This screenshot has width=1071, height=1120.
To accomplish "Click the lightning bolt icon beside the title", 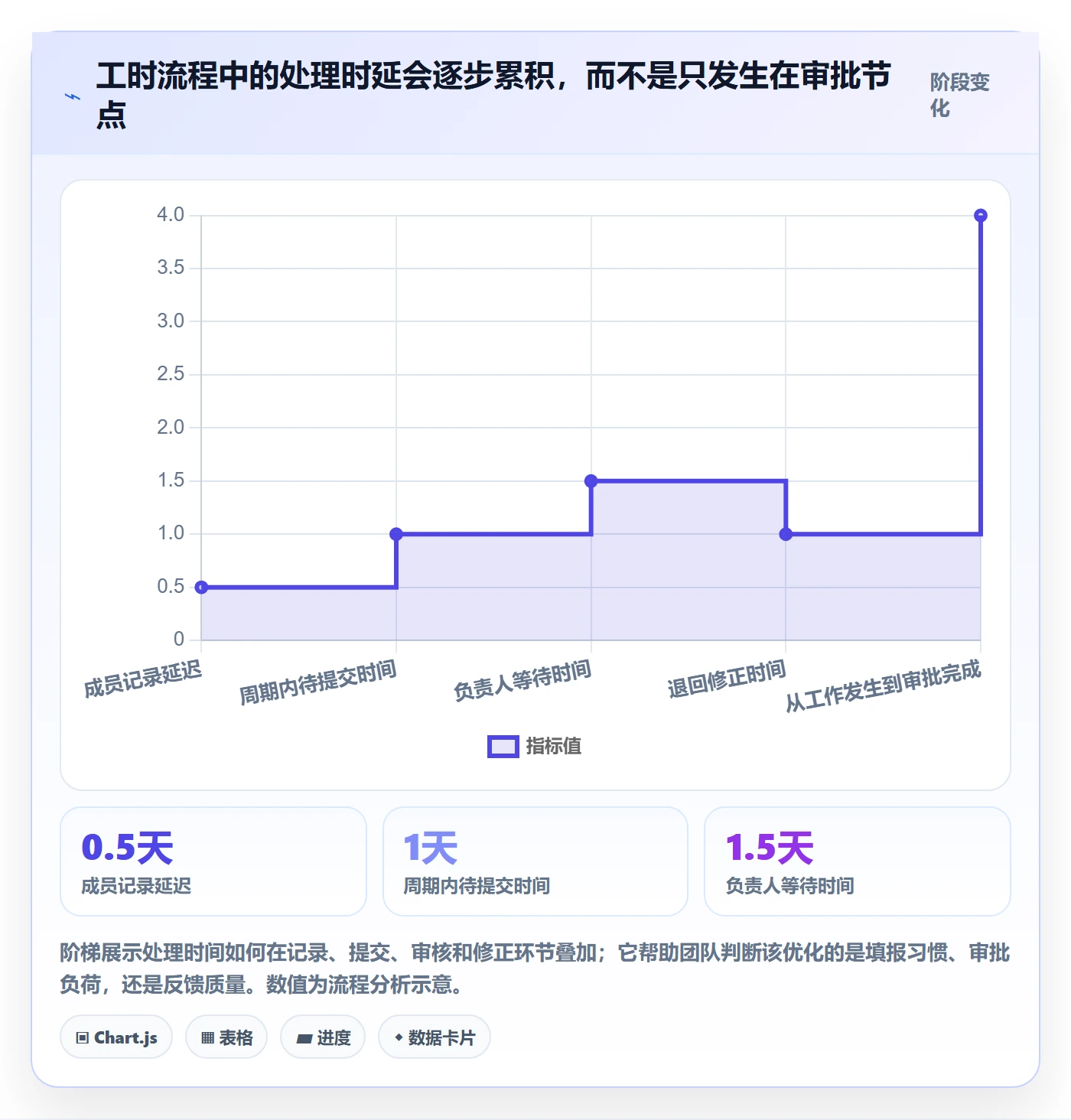I will click(x=73, y=96).
